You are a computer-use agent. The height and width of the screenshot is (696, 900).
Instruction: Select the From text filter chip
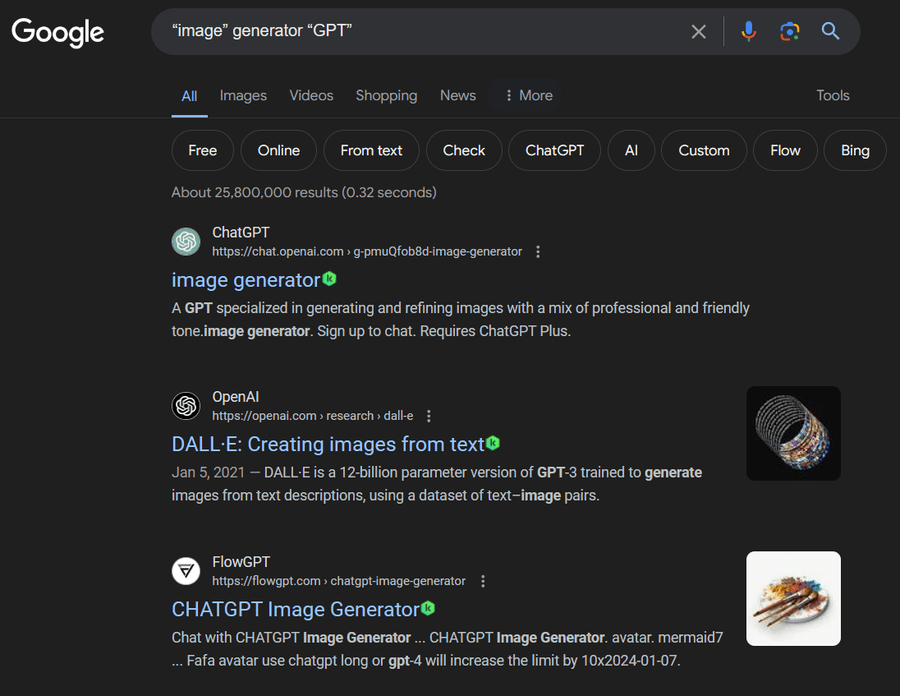(x=371, y=150)
